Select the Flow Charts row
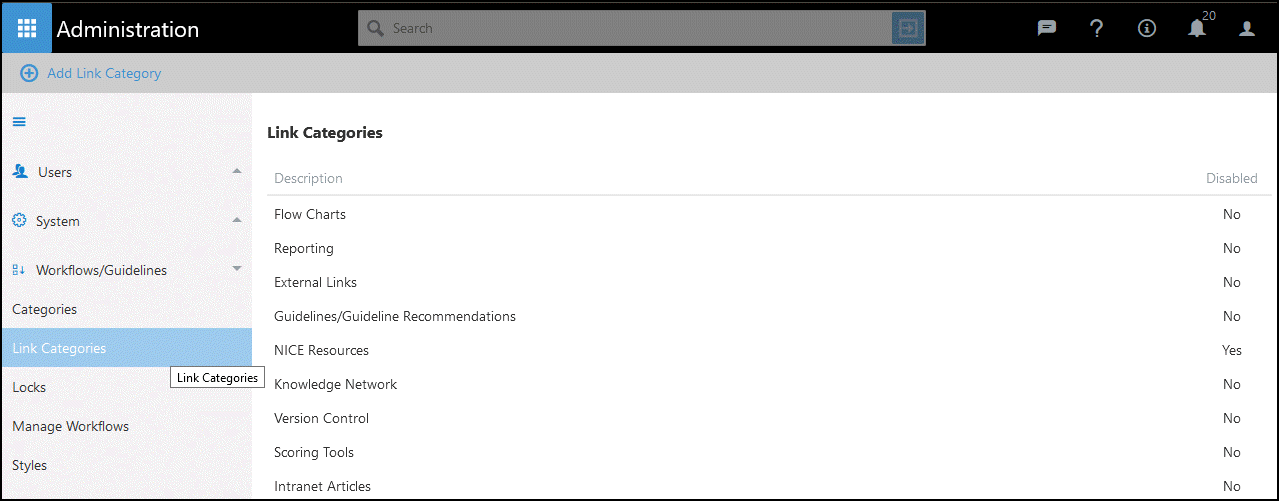Screen dimensions: 1279x501 click(x=310, y=214)
